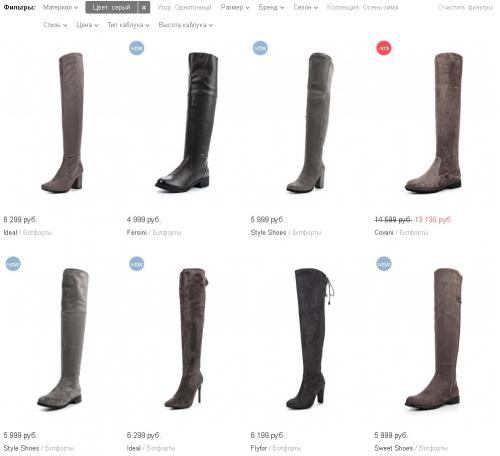Expand the Размер filter dropdown
This screenshot has width=500, height=456.
pos(235,7)
